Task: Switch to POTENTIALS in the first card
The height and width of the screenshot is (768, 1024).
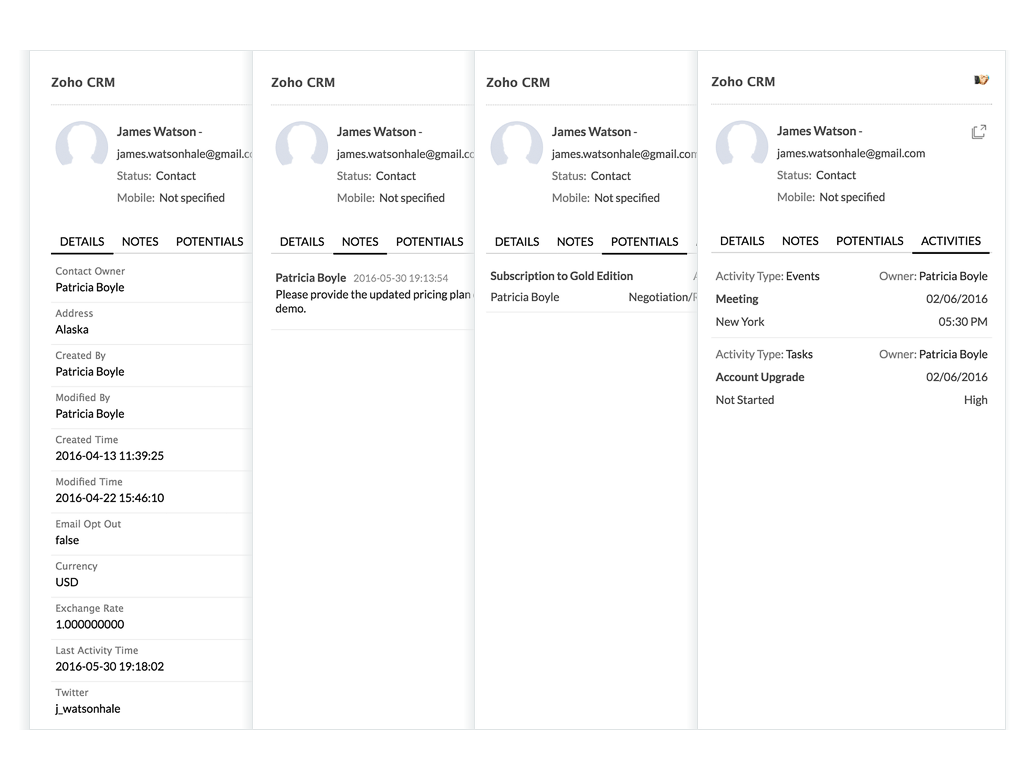Action: click(209, 241)
